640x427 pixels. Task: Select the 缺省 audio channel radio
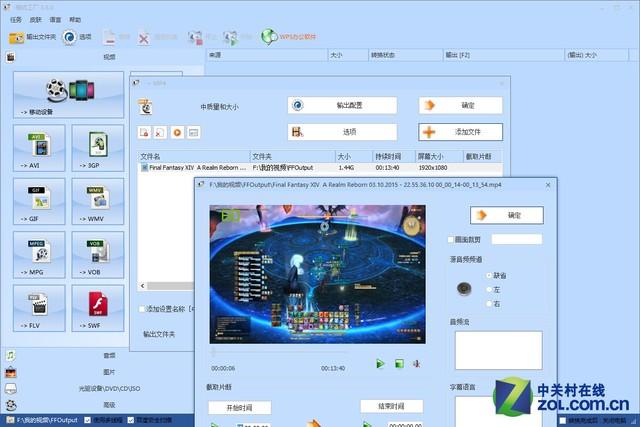coord(489,276)
